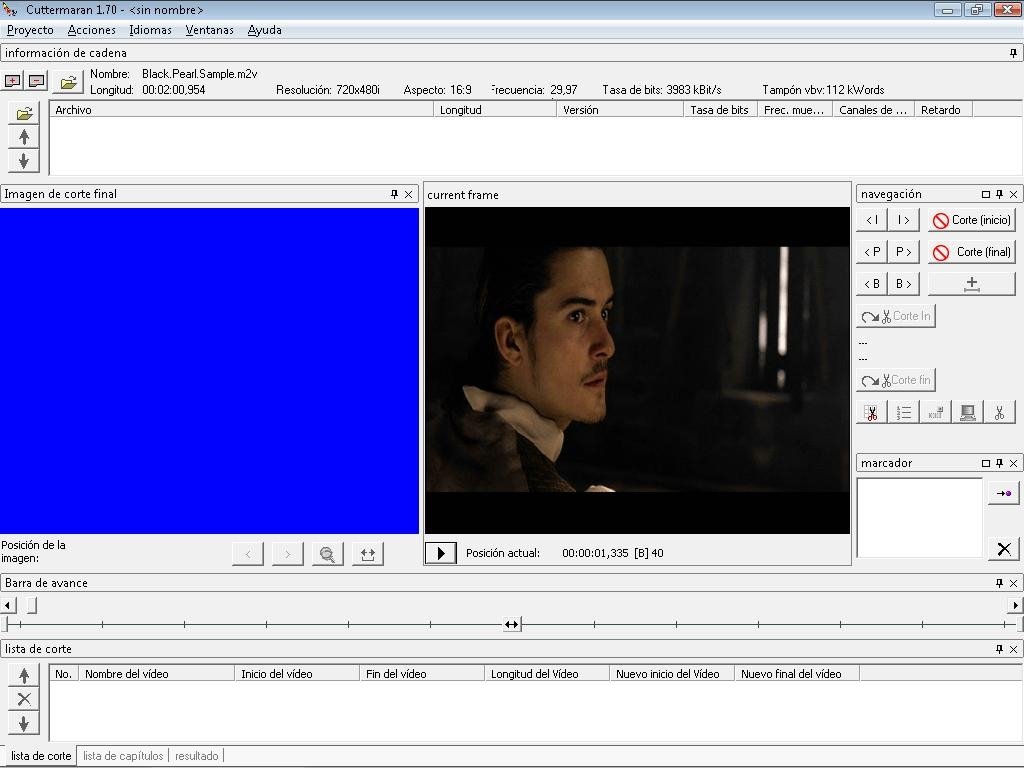Open the Ventanas menu

click(x=210, y=30)
